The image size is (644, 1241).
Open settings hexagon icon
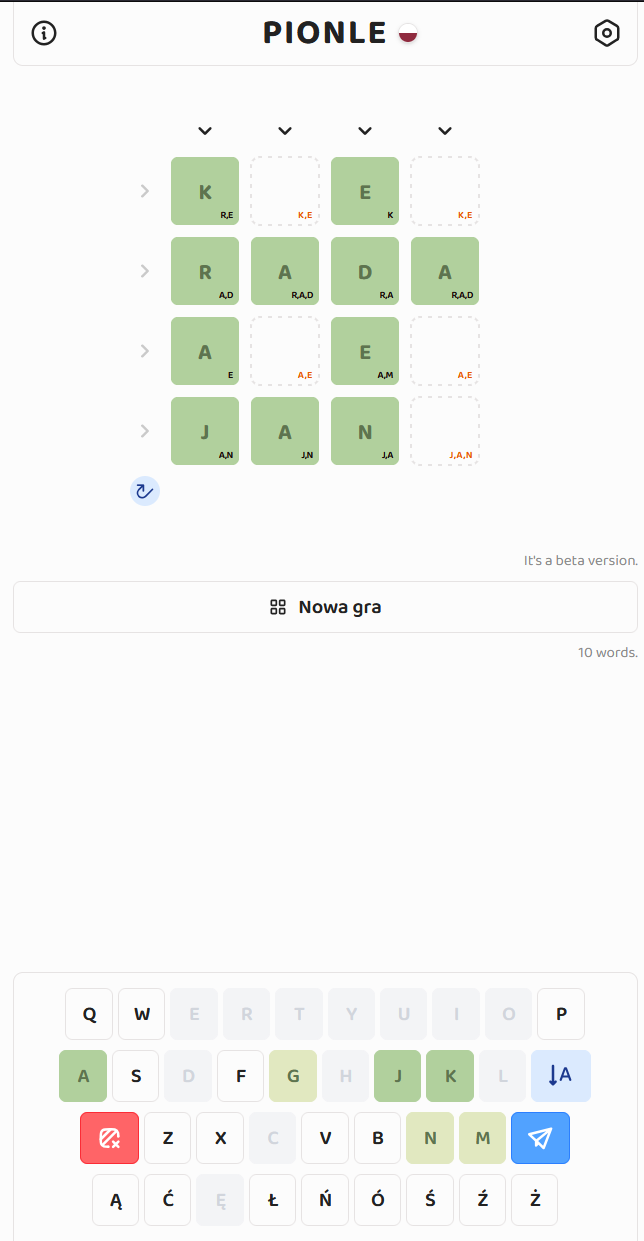pyautogui.click(x=607, y=33)
